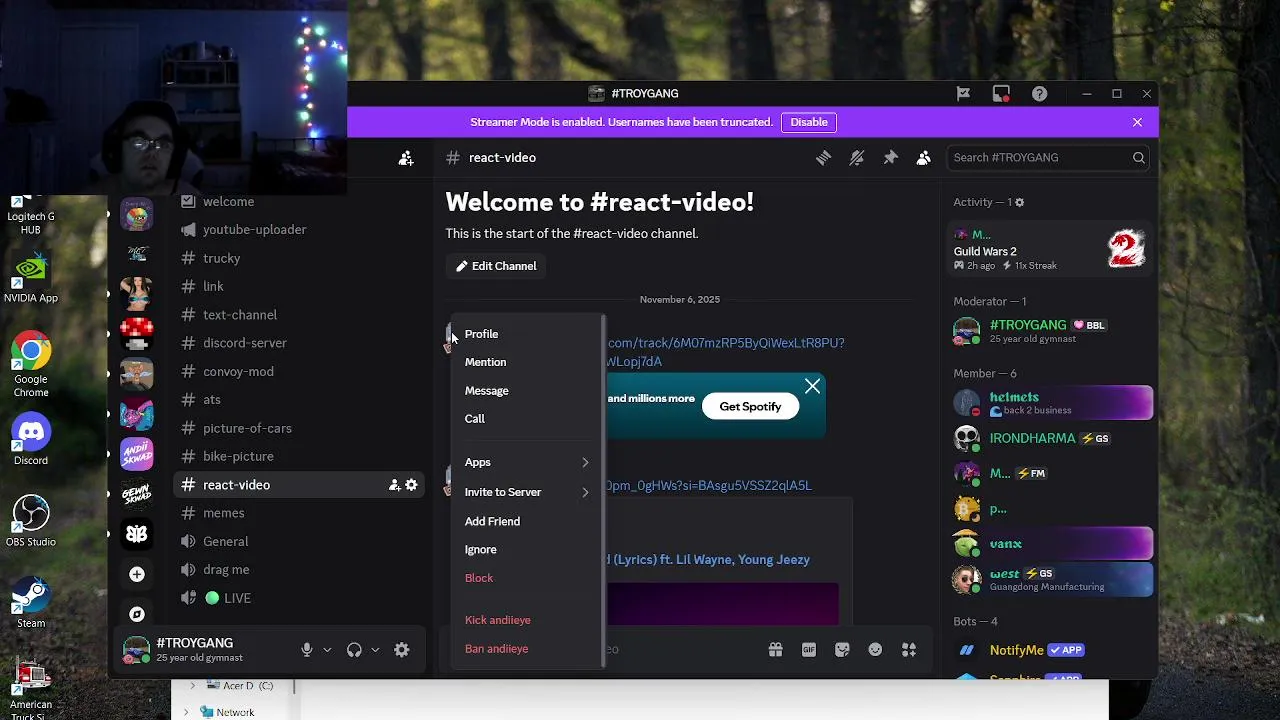This screenshot has width=1280, height=720.
Task: Toggle member list icon
Action: click(x=924, y=158)
